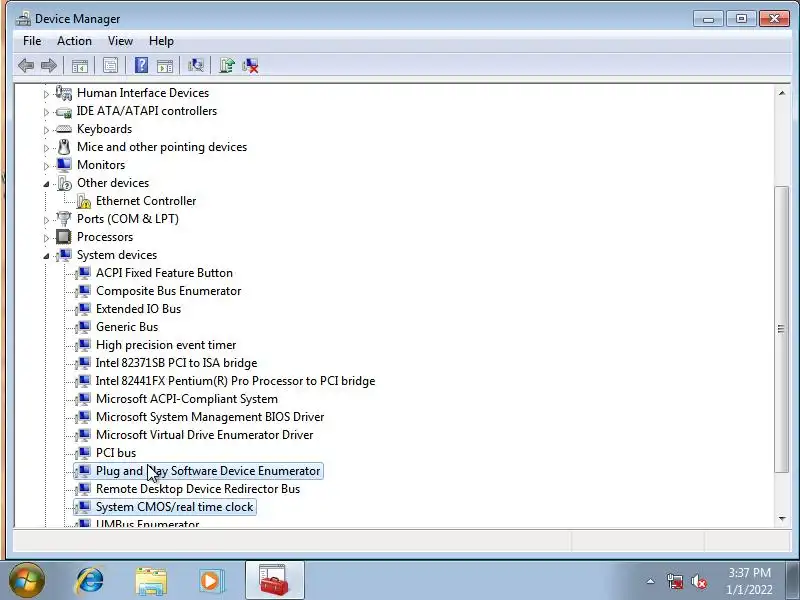
Task: Click Show/Hide Action Pane toolbar icon
Action: point(165,65)
